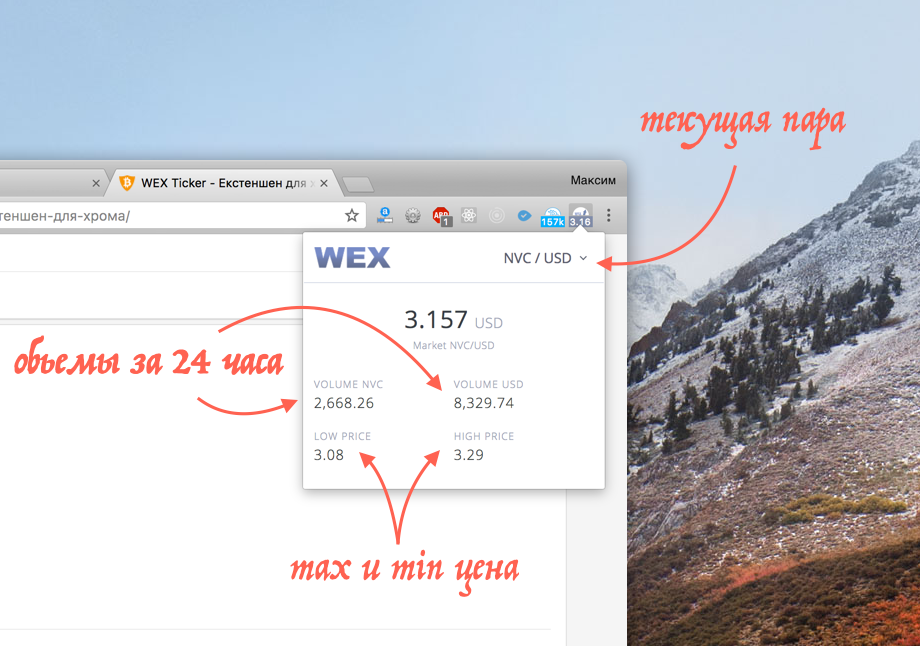Open the 157k badge extension icon
920x646 pixels.
click(x=552, y=217)
